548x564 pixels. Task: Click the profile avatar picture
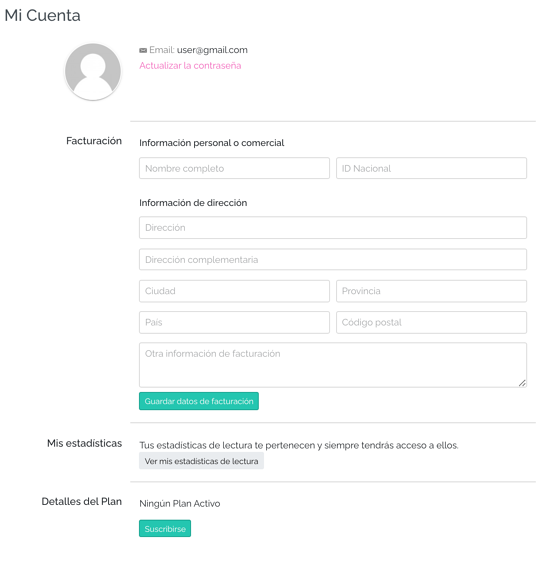(x=93, y=72)
